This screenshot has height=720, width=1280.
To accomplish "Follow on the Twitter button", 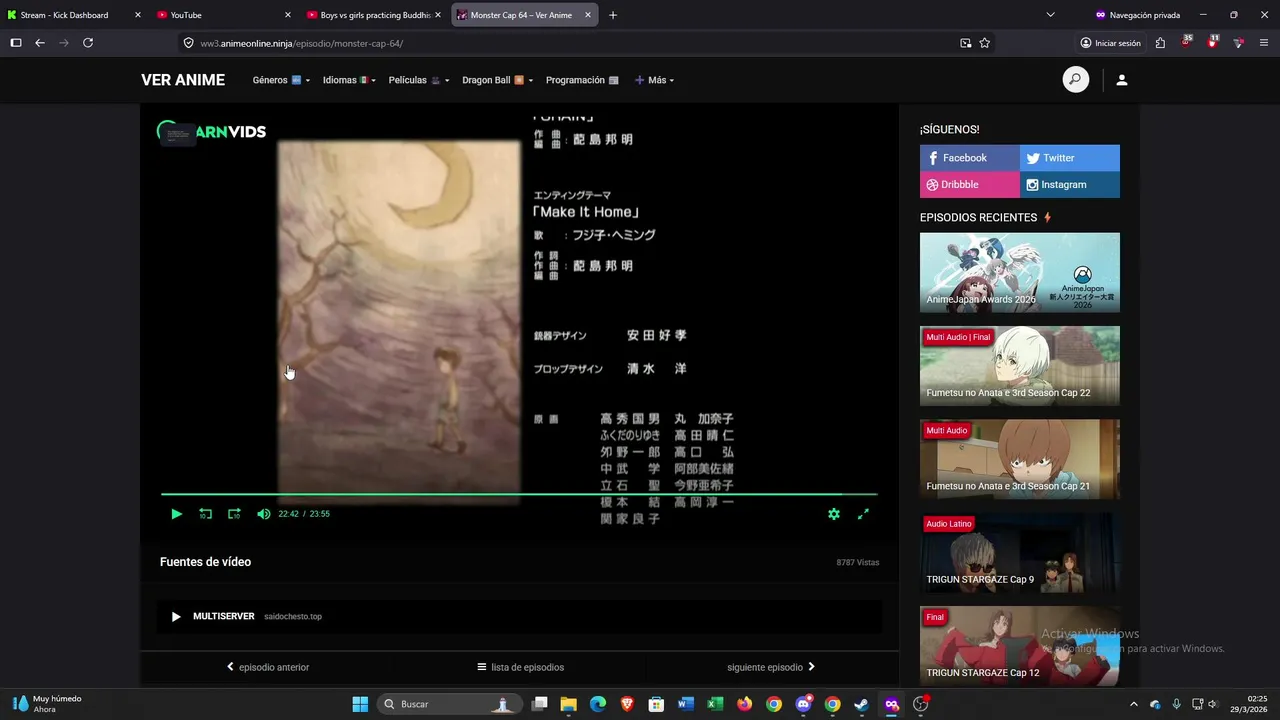I will [x=1070, y=158].
